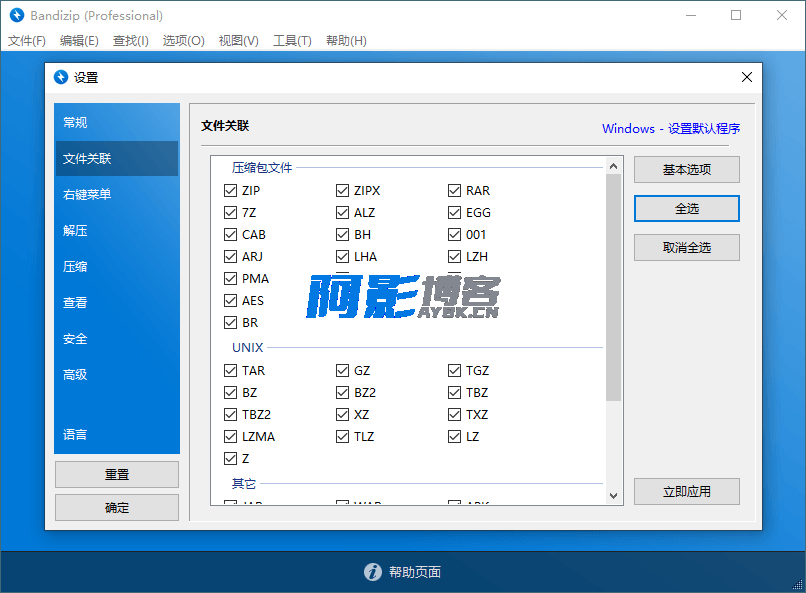Toggle the LZH checkbox
Image resolution: width=806 pixels, height=593 pixels.
pos(454,256)
